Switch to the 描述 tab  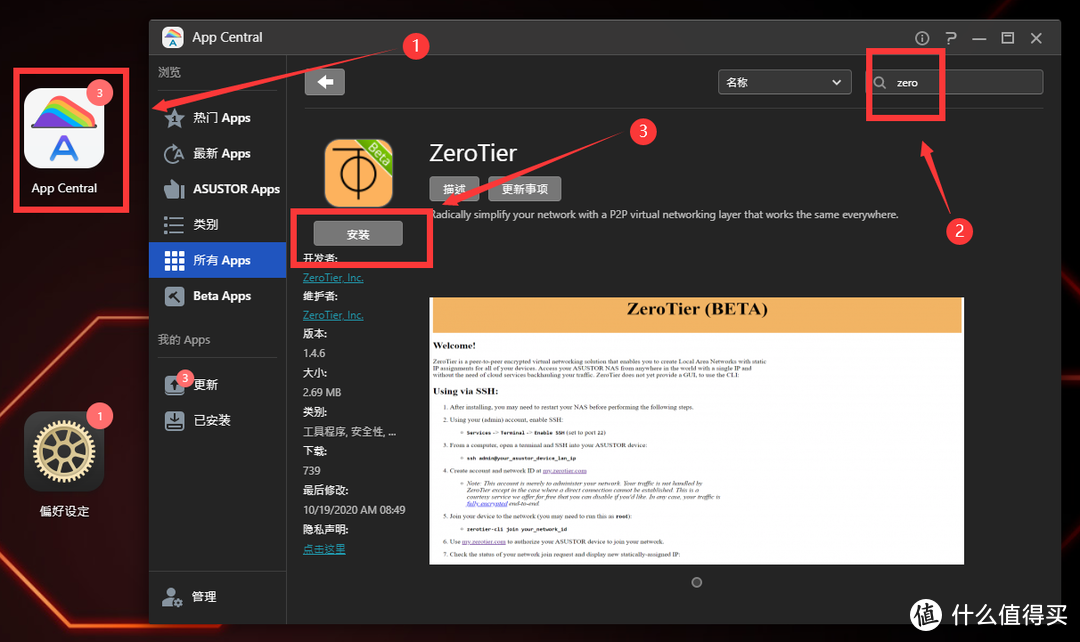454,188
